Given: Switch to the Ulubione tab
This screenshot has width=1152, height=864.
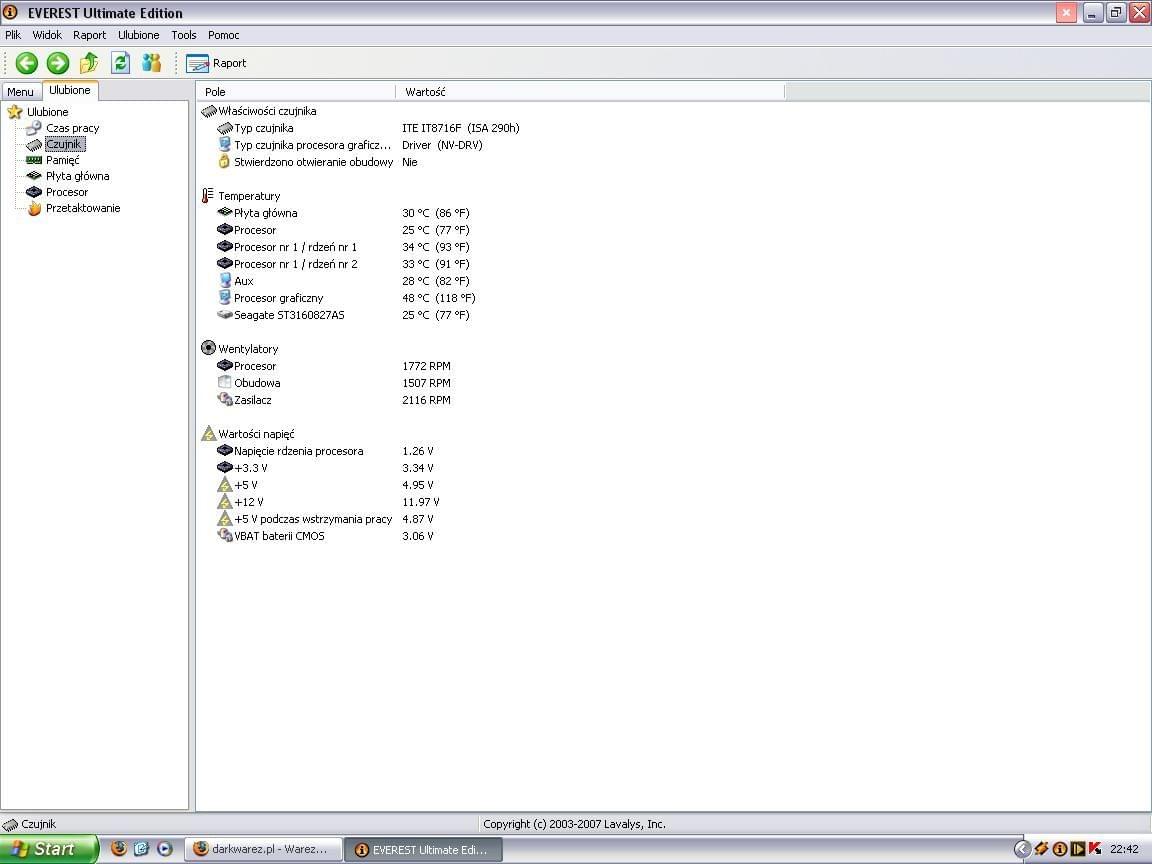Looking at the screenshot, I should click(70, 90).
